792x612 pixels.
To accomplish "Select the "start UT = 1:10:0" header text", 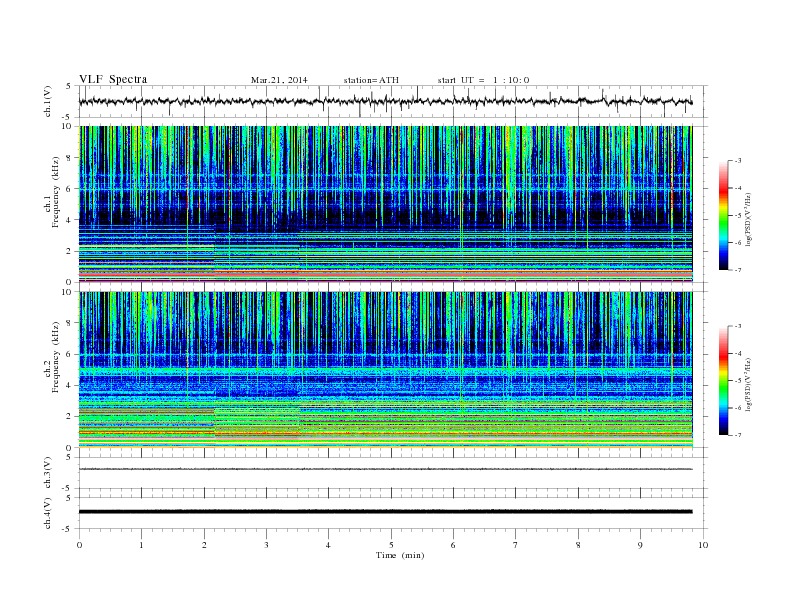I will tap(483, 80).
